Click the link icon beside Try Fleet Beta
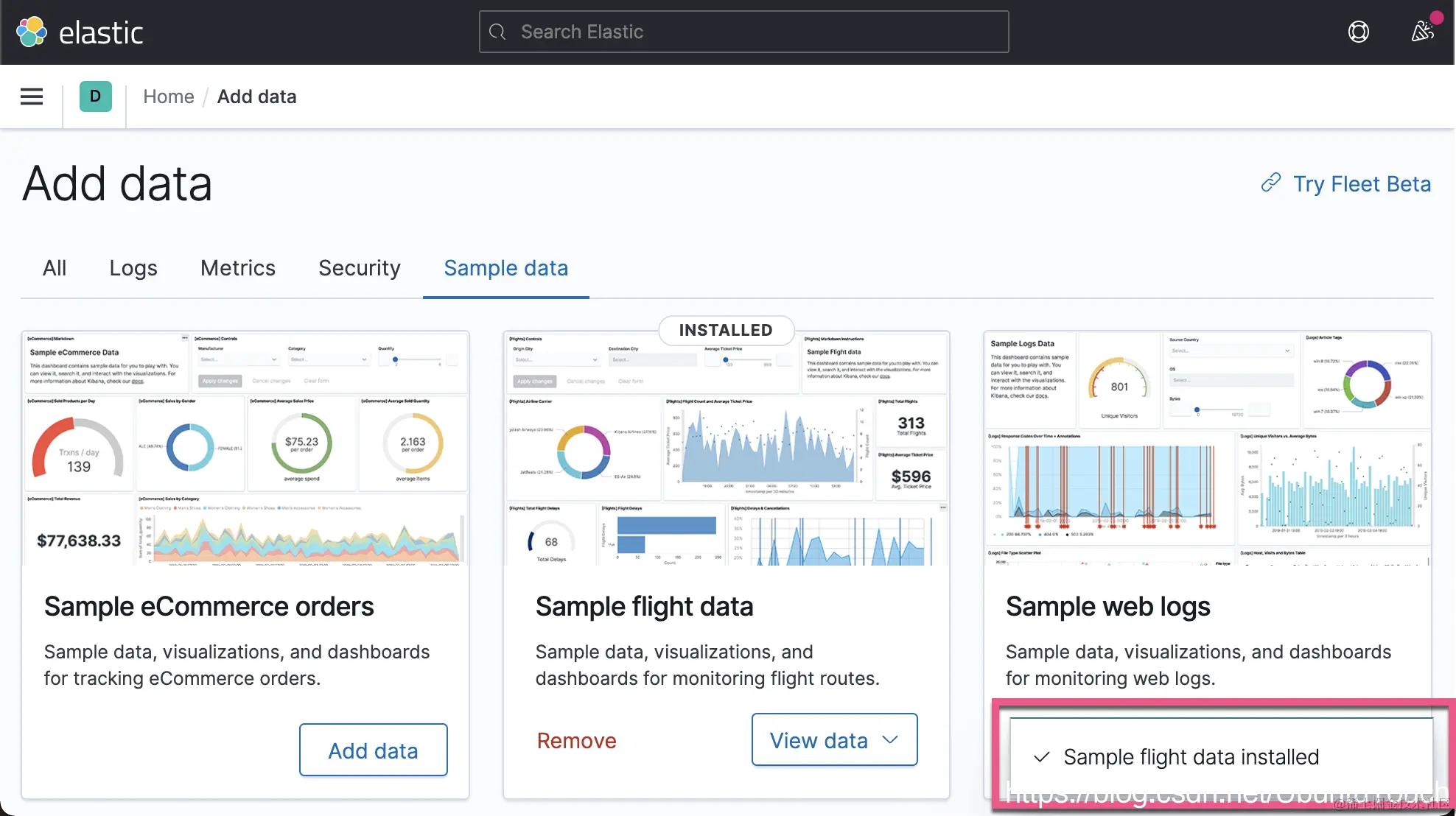Viewport: 1456px width, 816px height. (x=1271, y=183)
